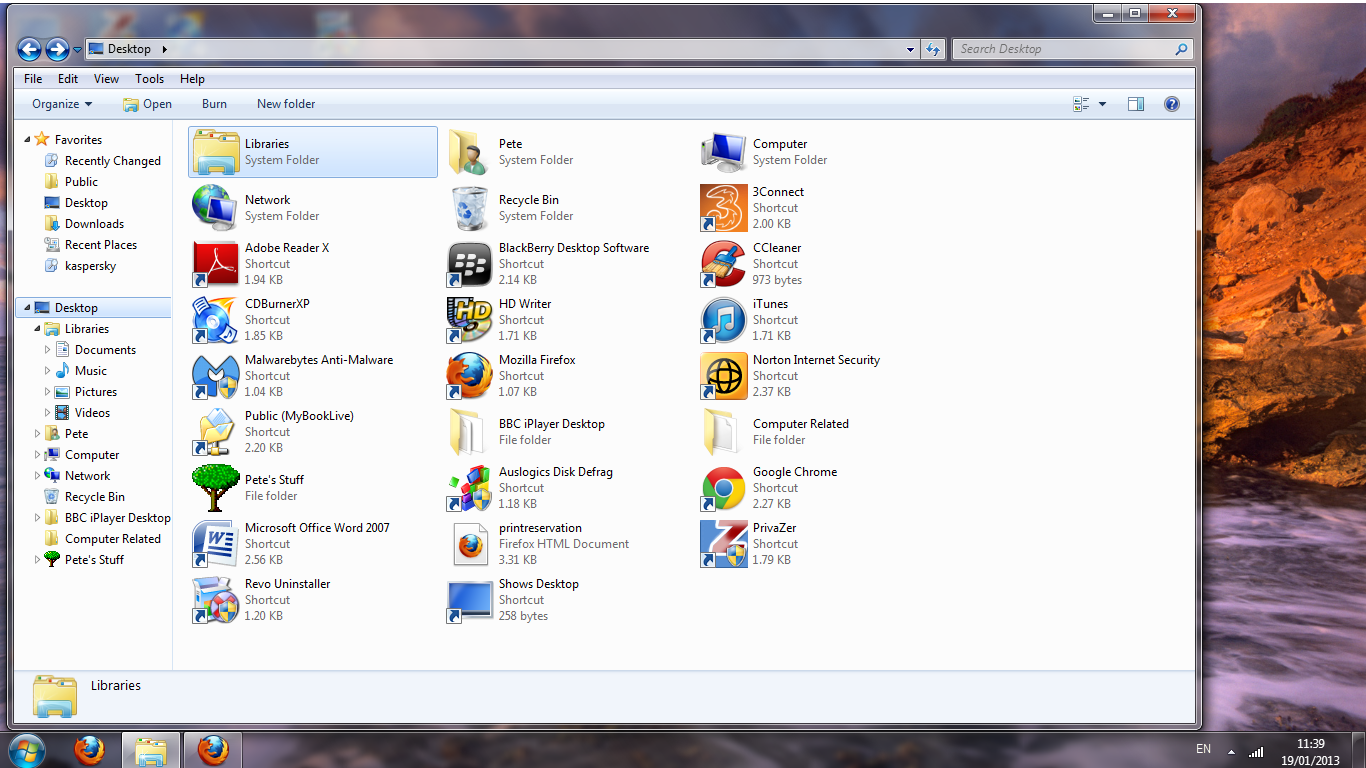The image size is (1366, 768).
Task: Click the Search Desktop field
Action: (1073, 49)
